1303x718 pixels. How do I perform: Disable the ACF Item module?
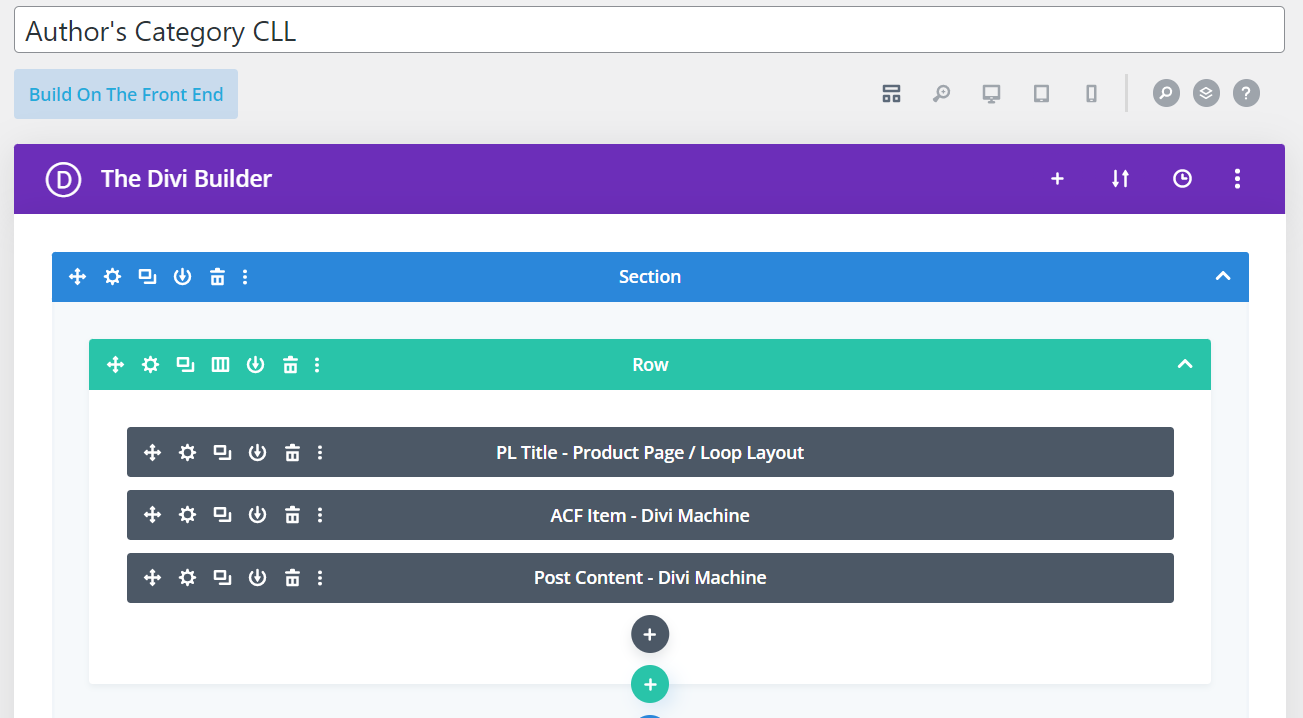pos(257,516)
